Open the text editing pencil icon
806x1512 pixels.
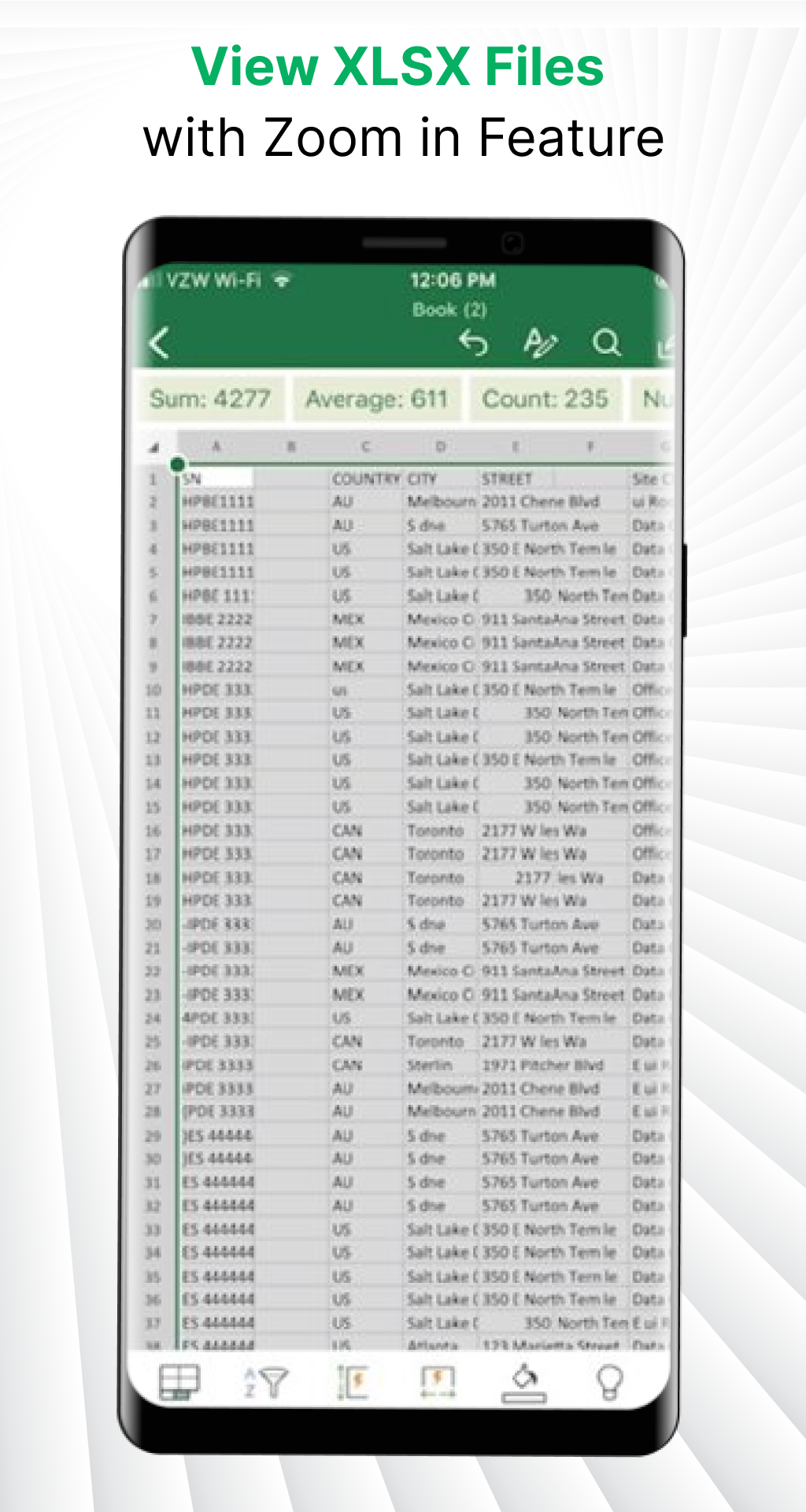pyautogui.click(x=540, y=343)
